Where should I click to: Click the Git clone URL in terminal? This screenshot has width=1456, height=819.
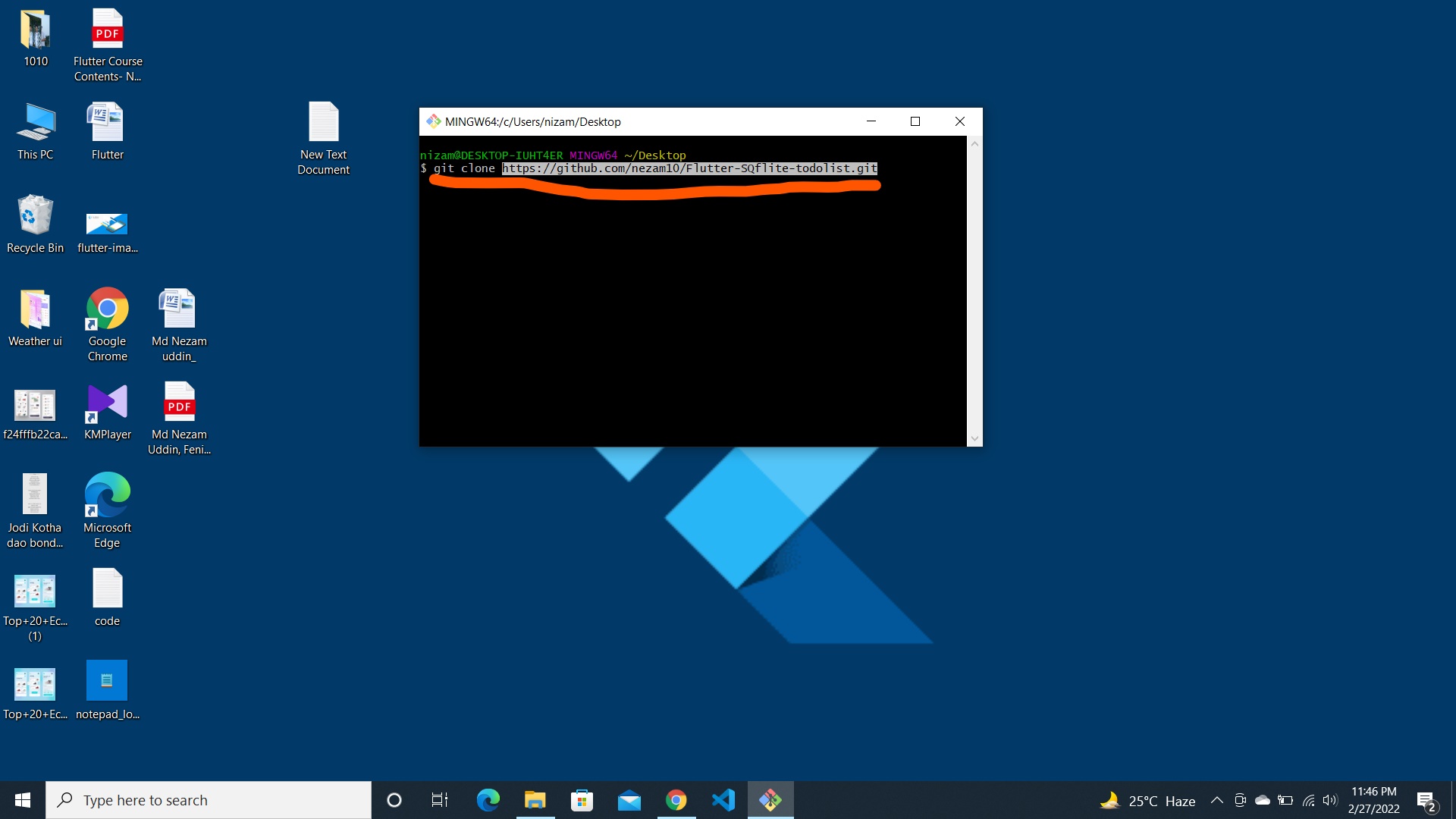click(688, 168)
